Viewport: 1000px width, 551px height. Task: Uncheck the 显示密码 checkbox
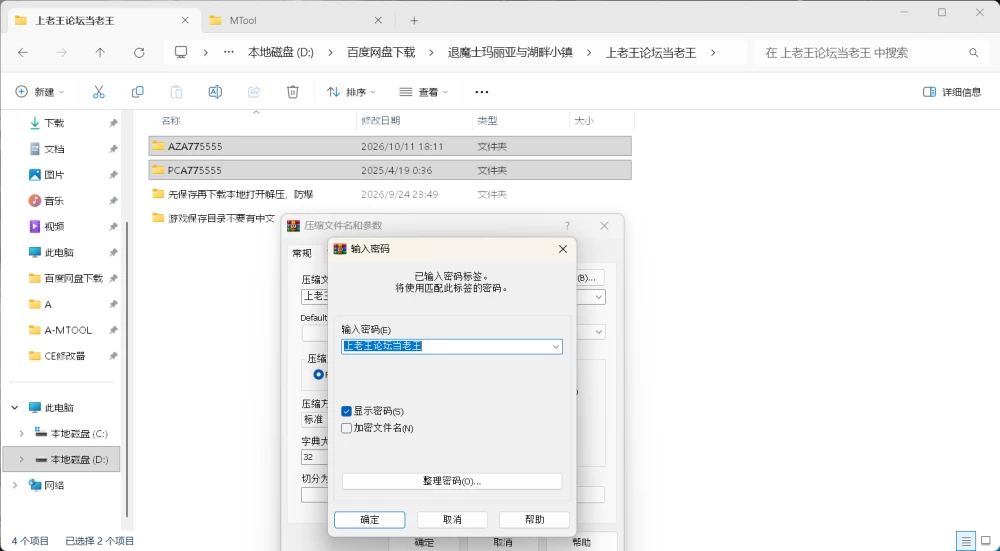pos(346,411)
